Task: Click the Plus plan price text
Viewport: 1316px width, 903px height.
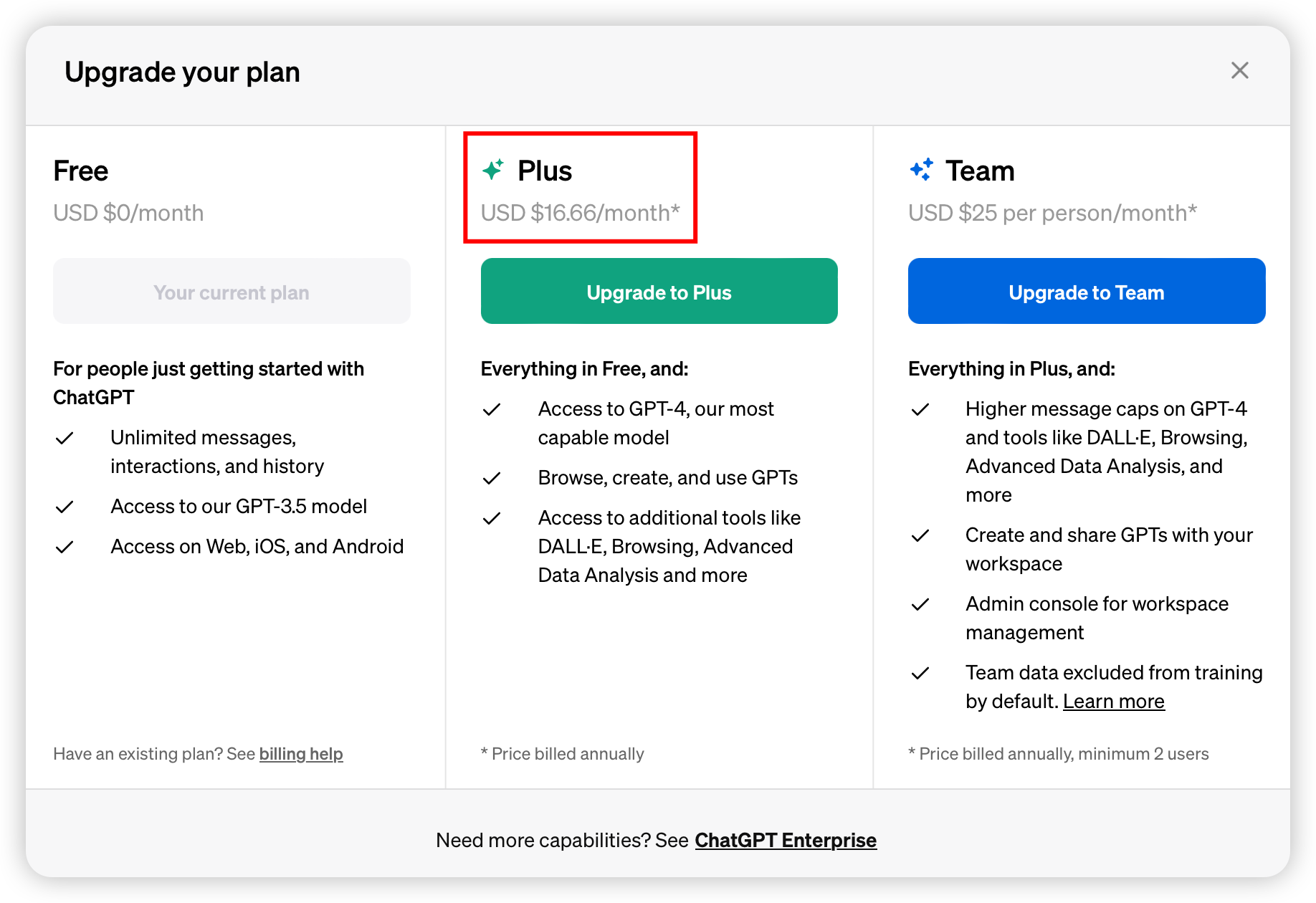Action: click(x=580, y=213)
